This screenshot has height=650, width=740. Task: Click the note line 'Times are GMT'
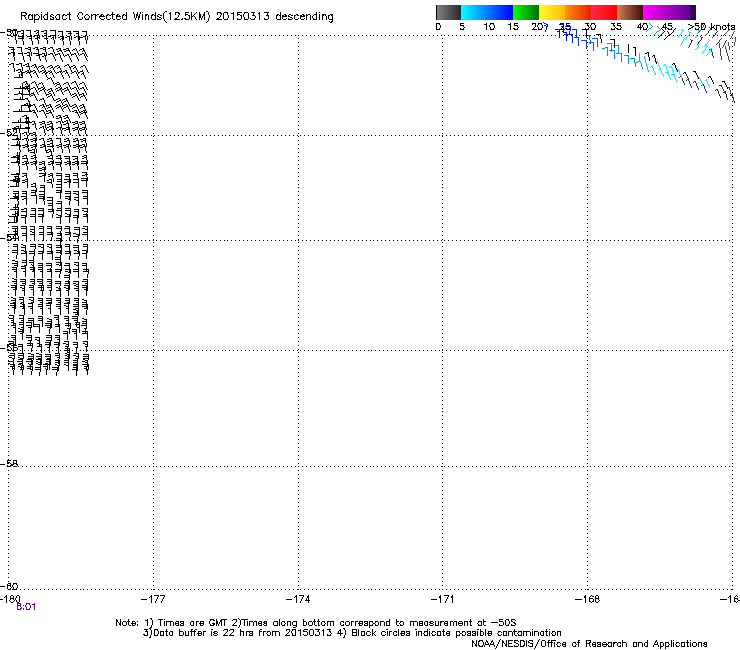[193, 623]
